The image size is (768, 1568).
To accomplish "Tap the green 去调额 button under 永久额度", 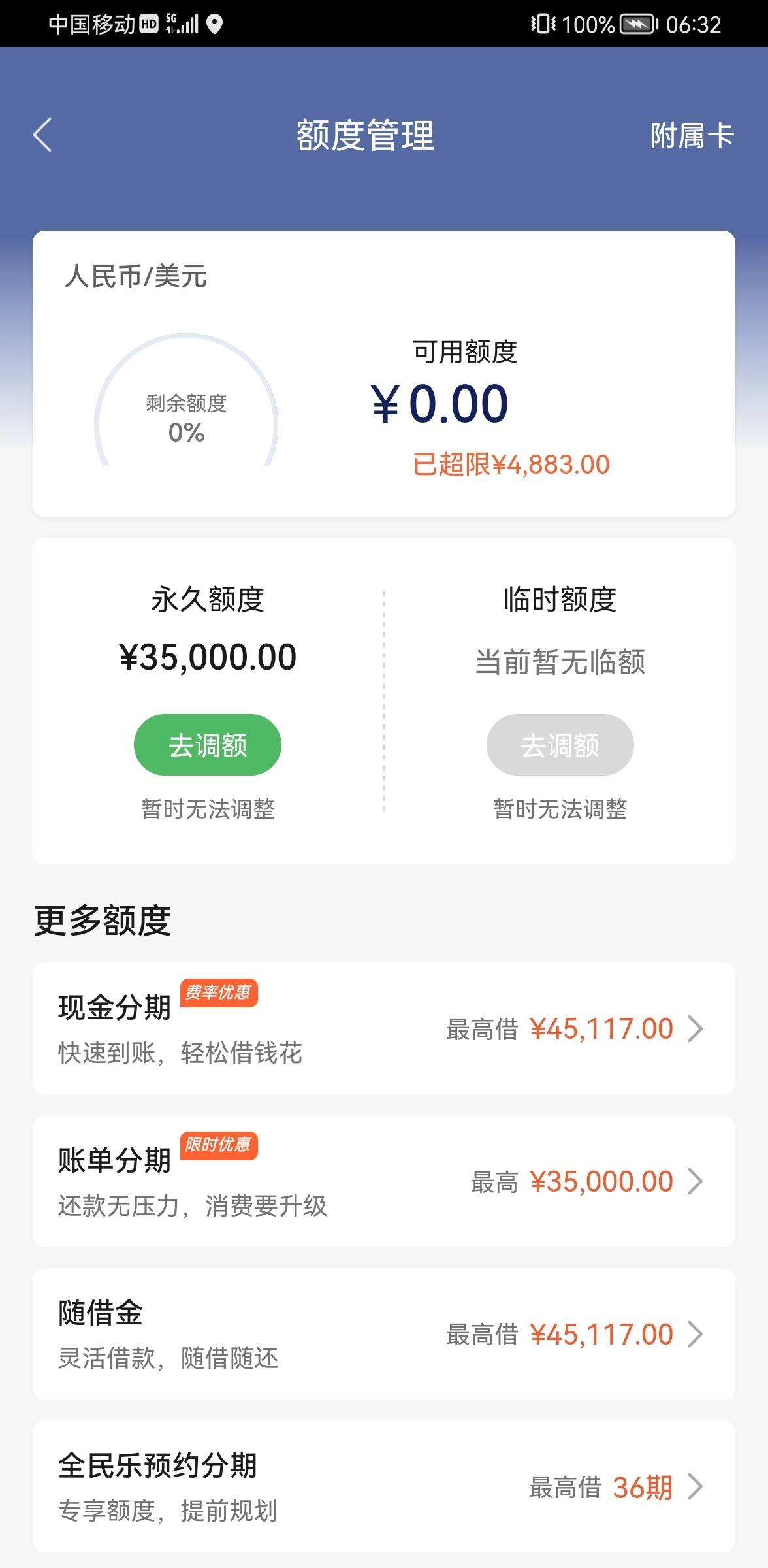I will pyautogui.click(x=208, y=745).
